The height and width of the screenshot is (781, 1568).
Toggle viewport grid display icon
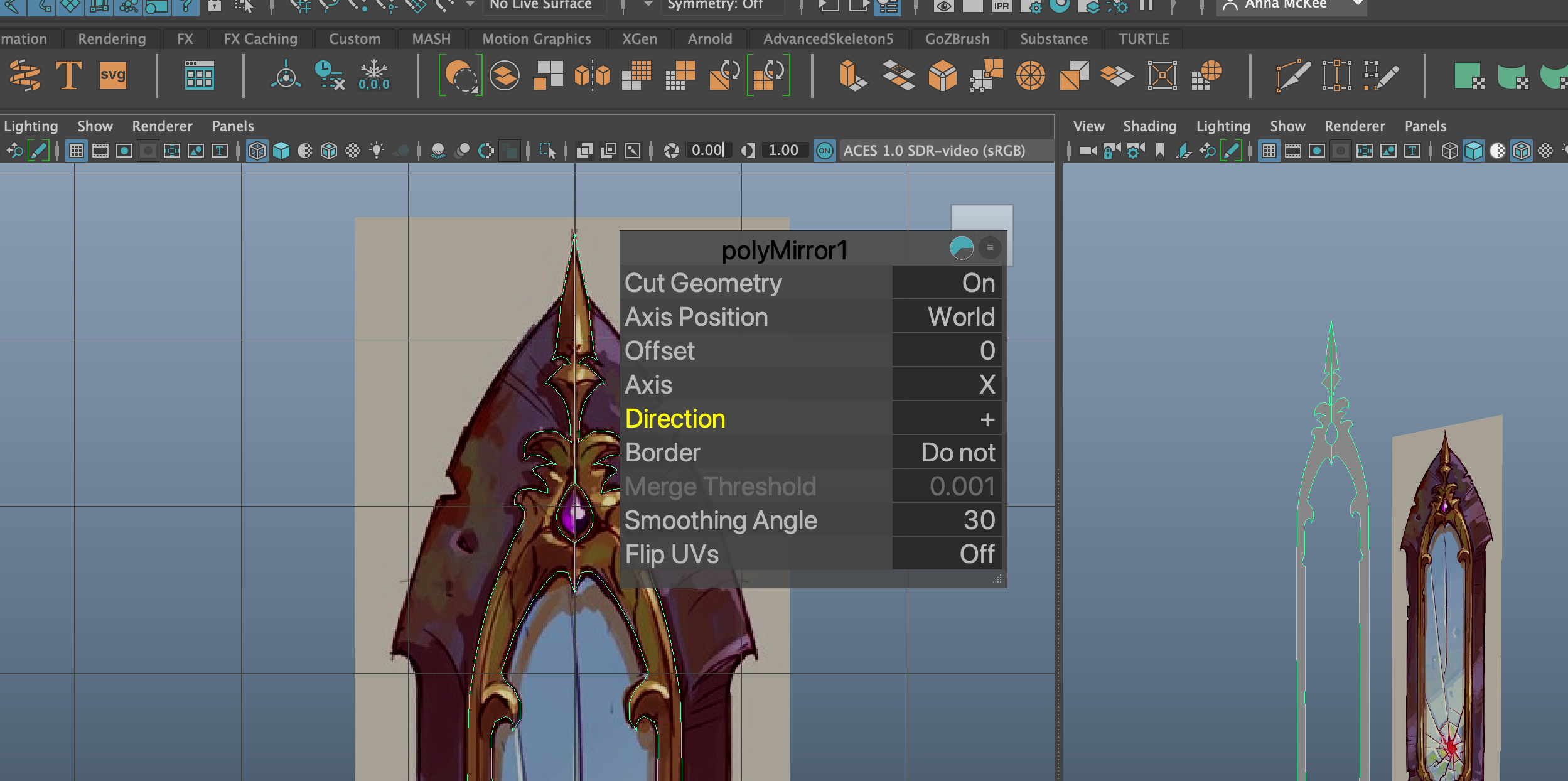click(77, 151)
